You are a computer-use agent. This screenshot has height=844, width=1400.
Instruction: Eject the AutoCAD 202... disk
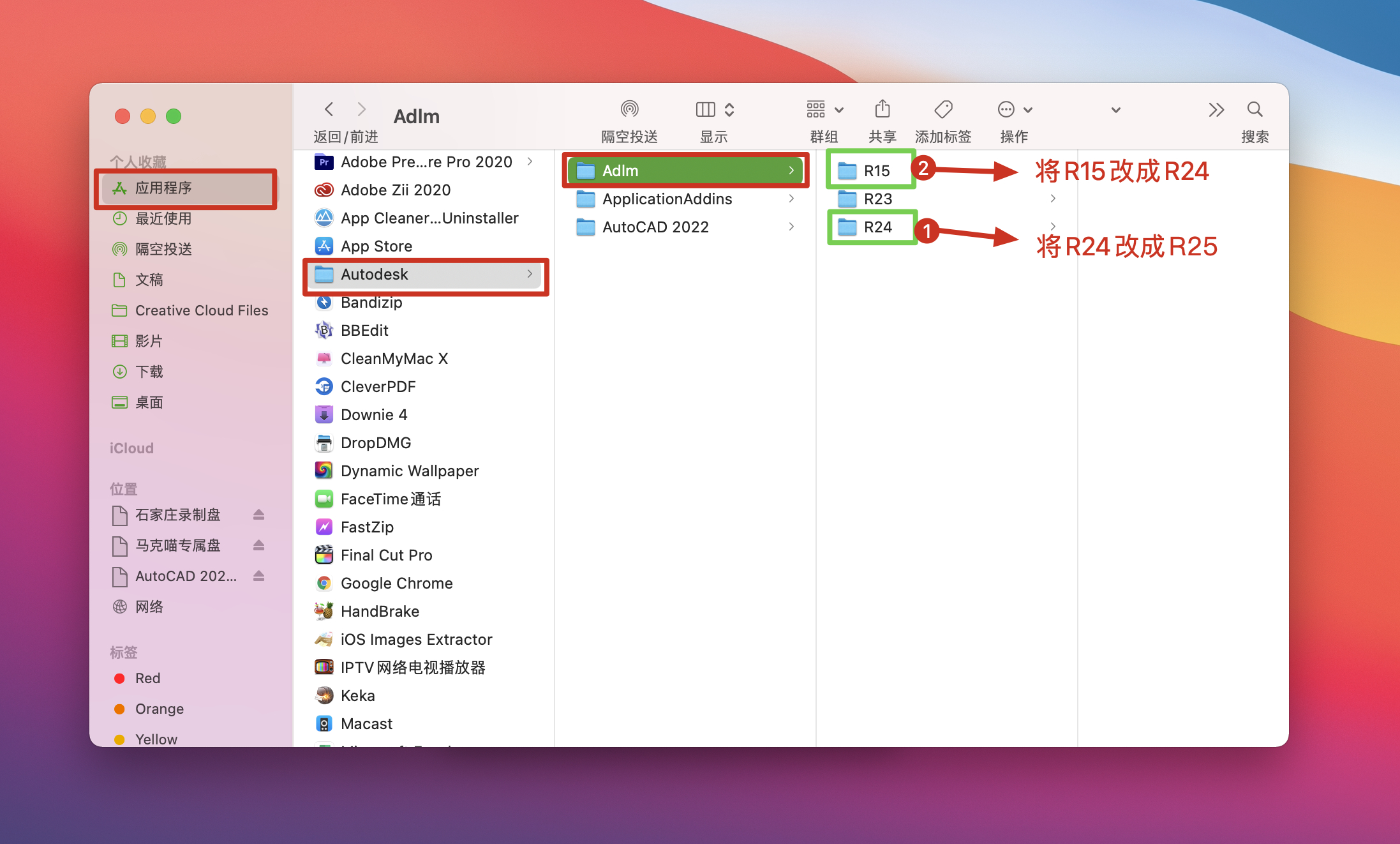click(258, 576)
